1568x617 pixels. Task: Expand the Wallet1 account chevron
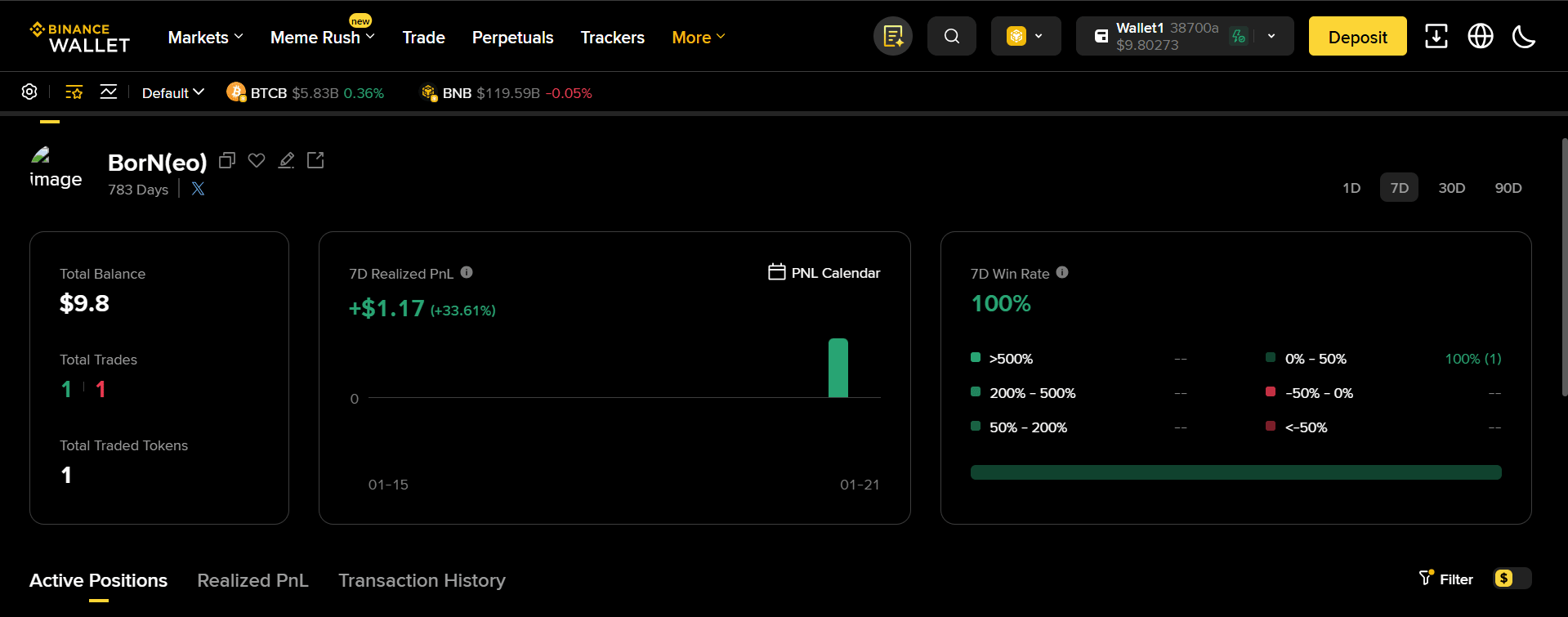(x=1271, y=36)
